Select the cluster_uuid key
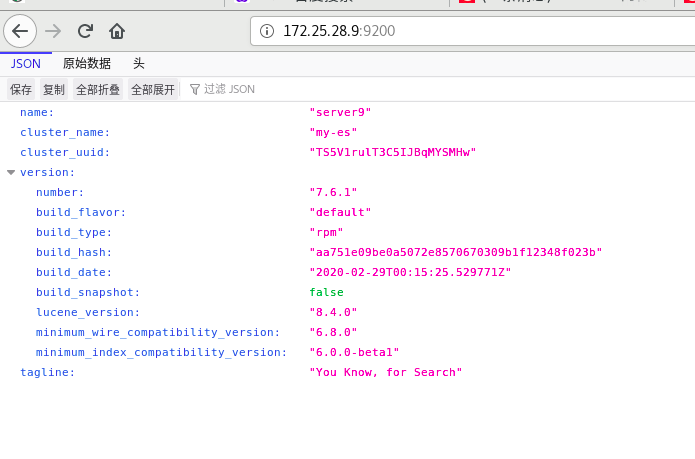The image size is (695, 459). pyautogui.click(x=65, y=152)
